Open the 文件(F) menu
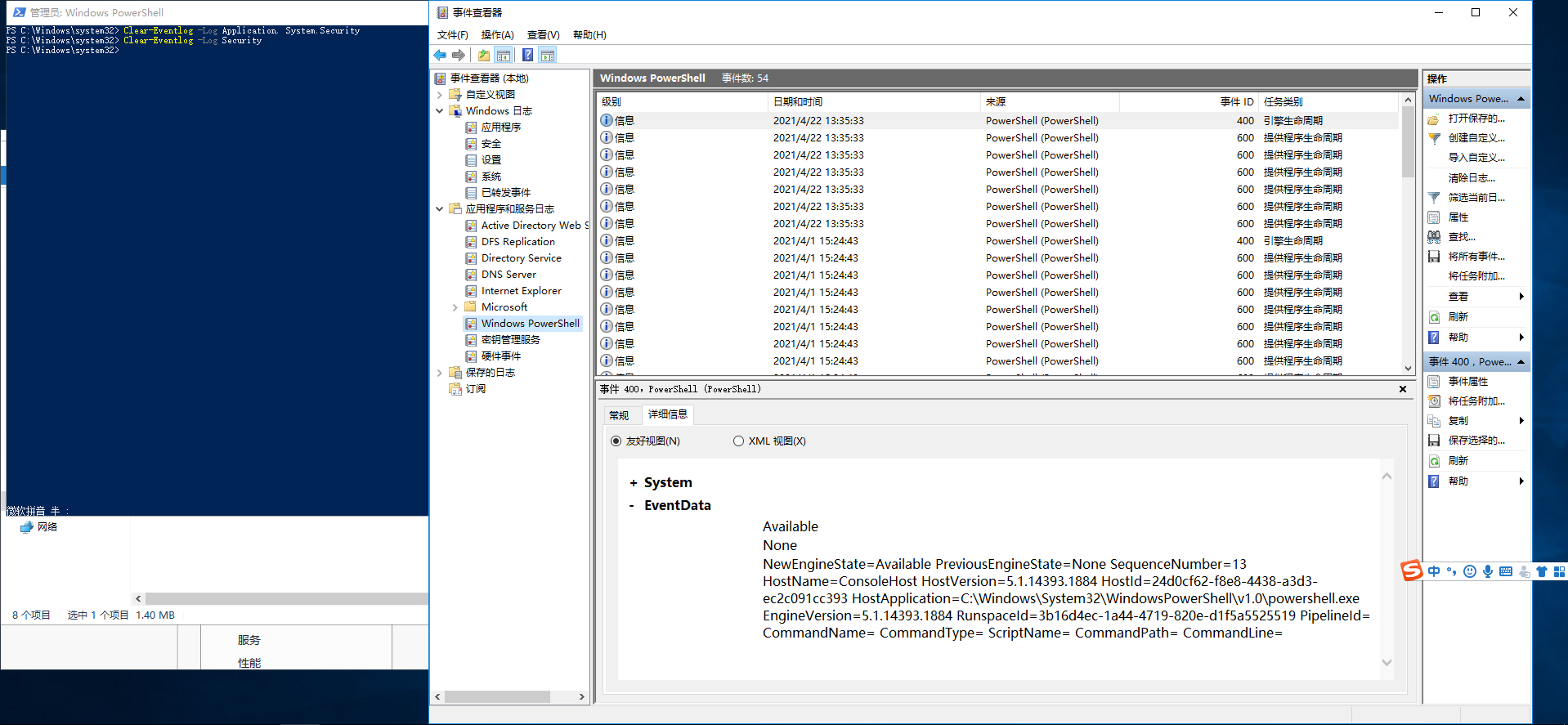 (453, 35)
